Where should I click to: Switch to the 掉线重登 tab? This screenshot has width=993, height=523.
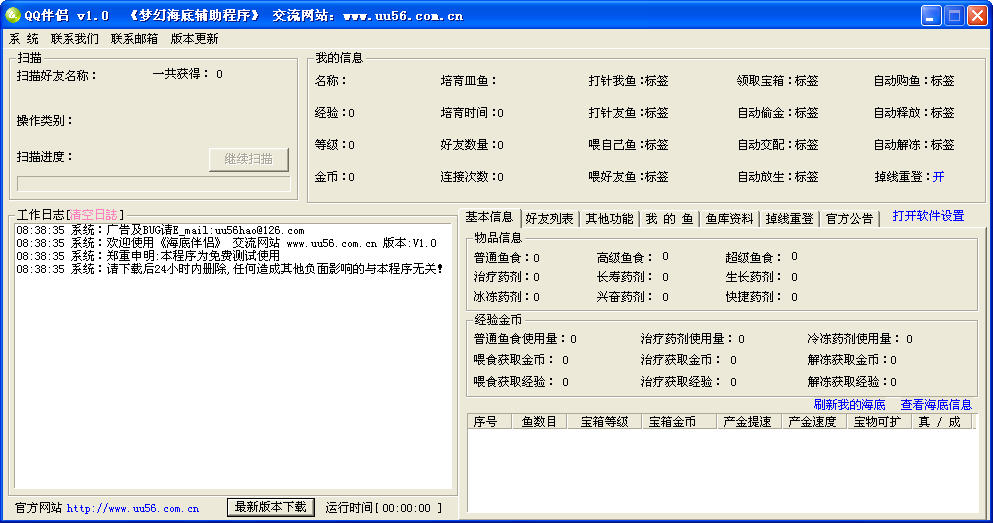click(789, 218)
